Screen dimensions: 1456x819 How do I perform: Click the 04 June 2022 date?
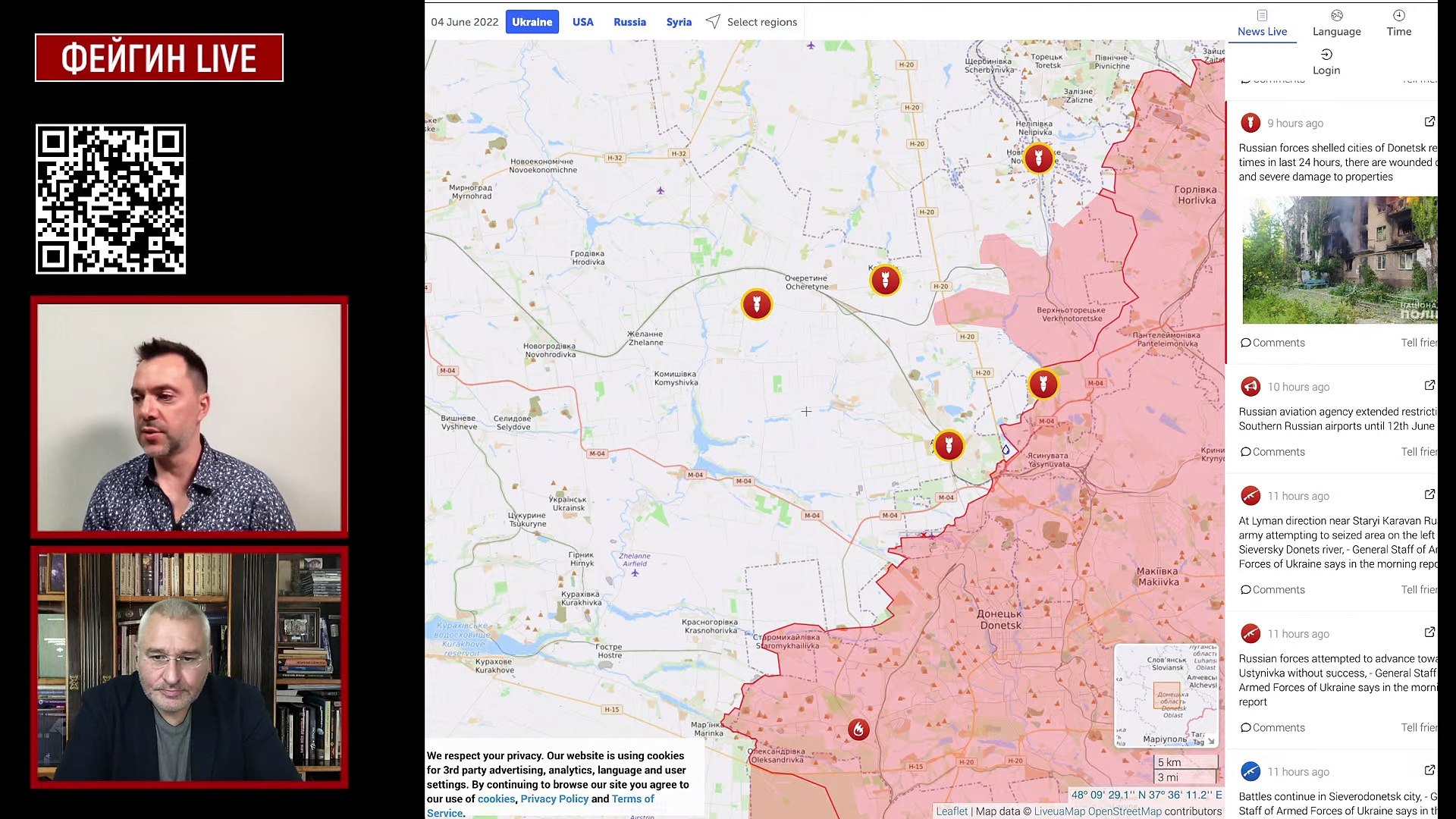pyautogui.click(x=464, y=22)
